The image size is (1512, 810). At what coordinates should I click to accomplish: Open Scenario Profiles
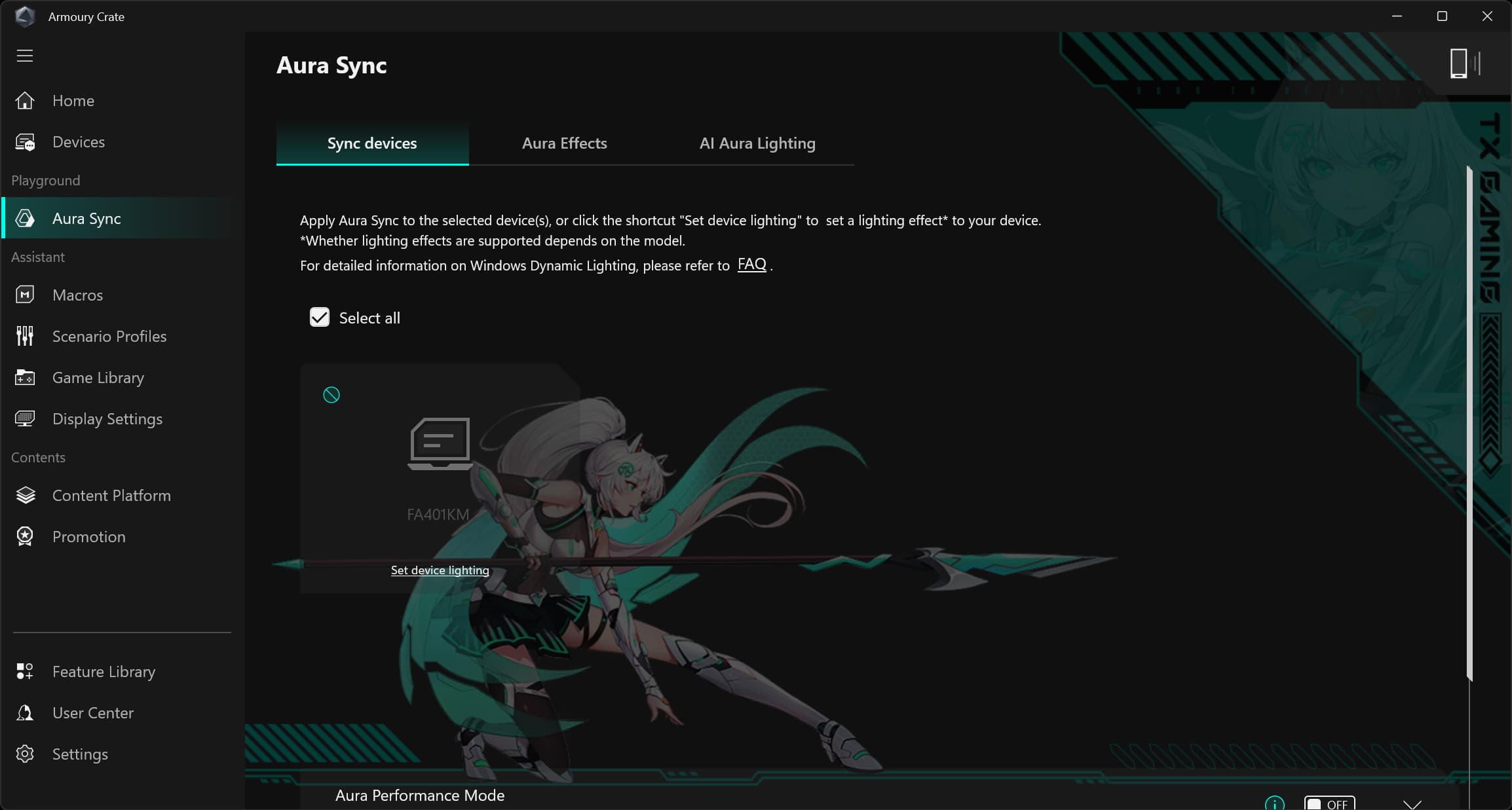point(109,337)
